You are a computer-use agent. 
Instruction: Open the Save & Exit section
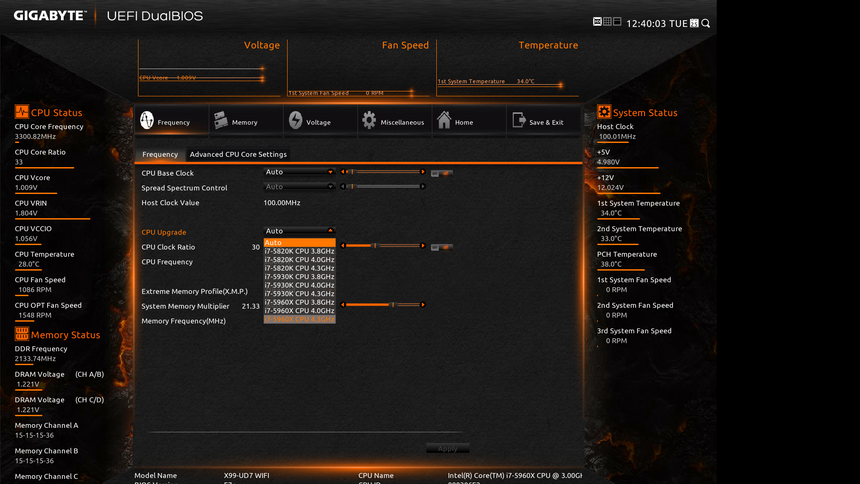coord(518,120)
